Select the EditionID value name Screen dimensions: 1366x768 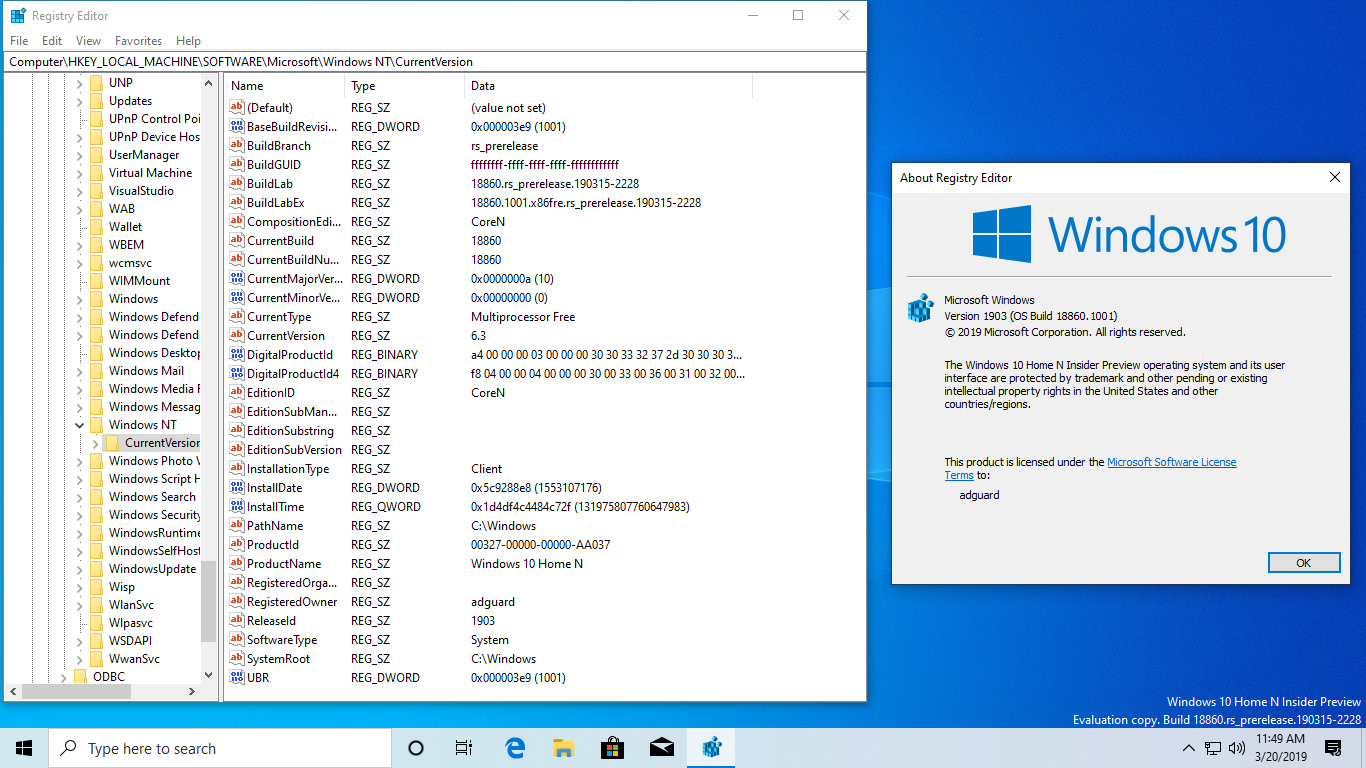pos(271,392)
